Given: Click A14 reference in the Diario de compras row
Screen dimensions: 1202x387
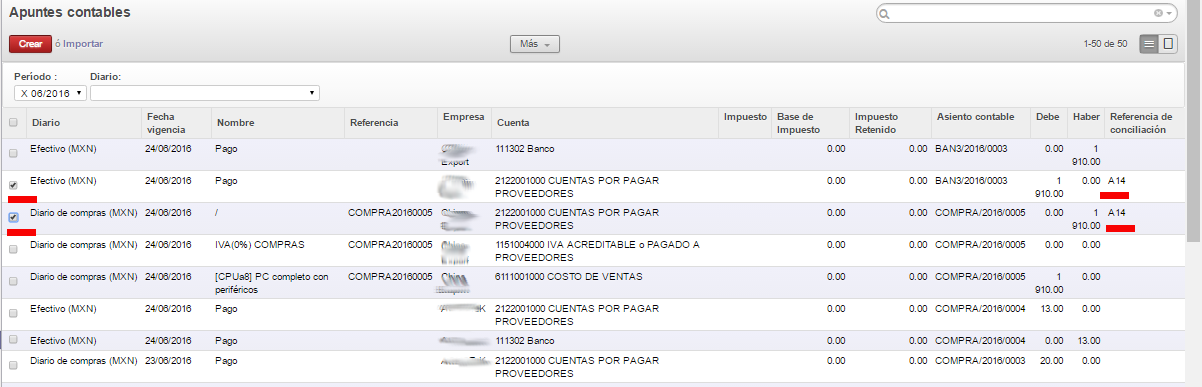Looking at the screenshot, I should (x=1118, y=213).
